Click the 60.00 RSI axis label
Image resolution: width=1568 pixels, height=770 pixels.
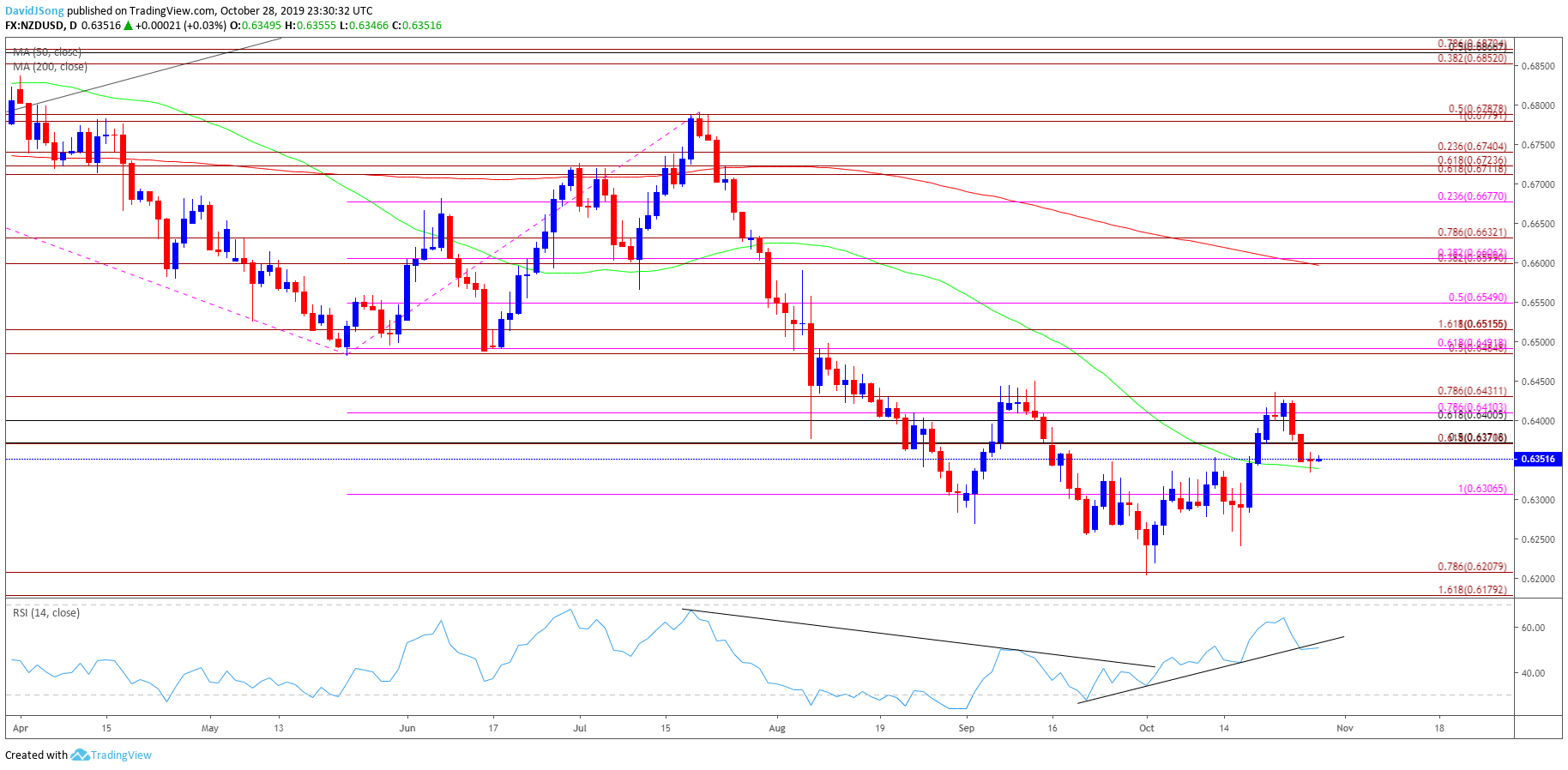tap(1533, 628)
